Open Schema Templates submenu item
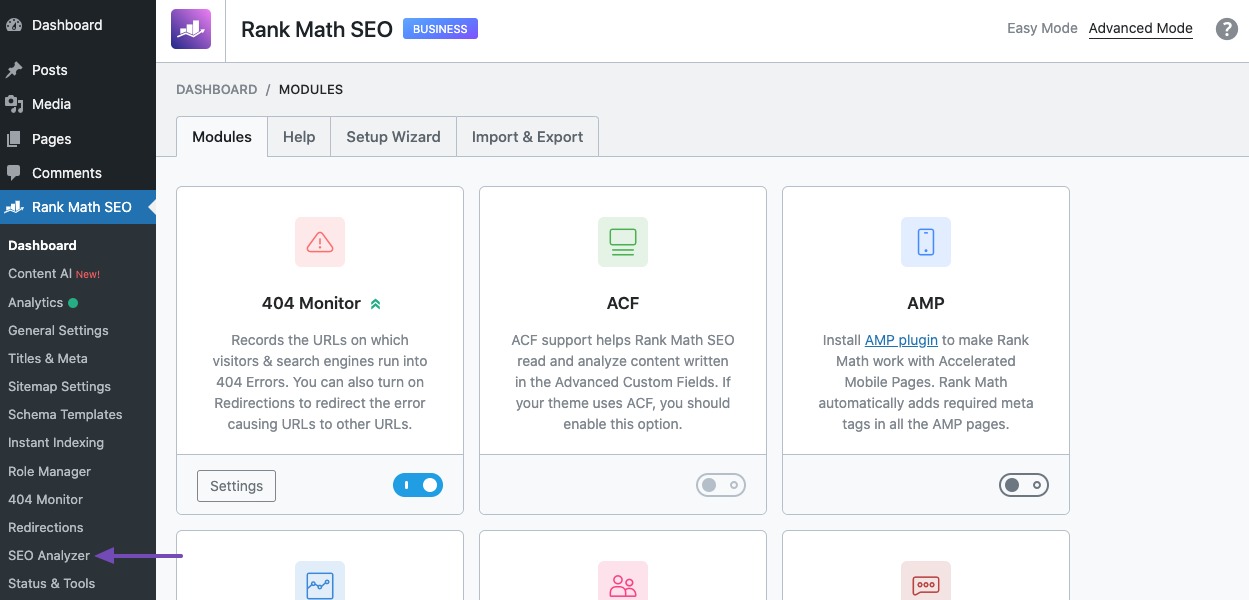 [65, 414]
